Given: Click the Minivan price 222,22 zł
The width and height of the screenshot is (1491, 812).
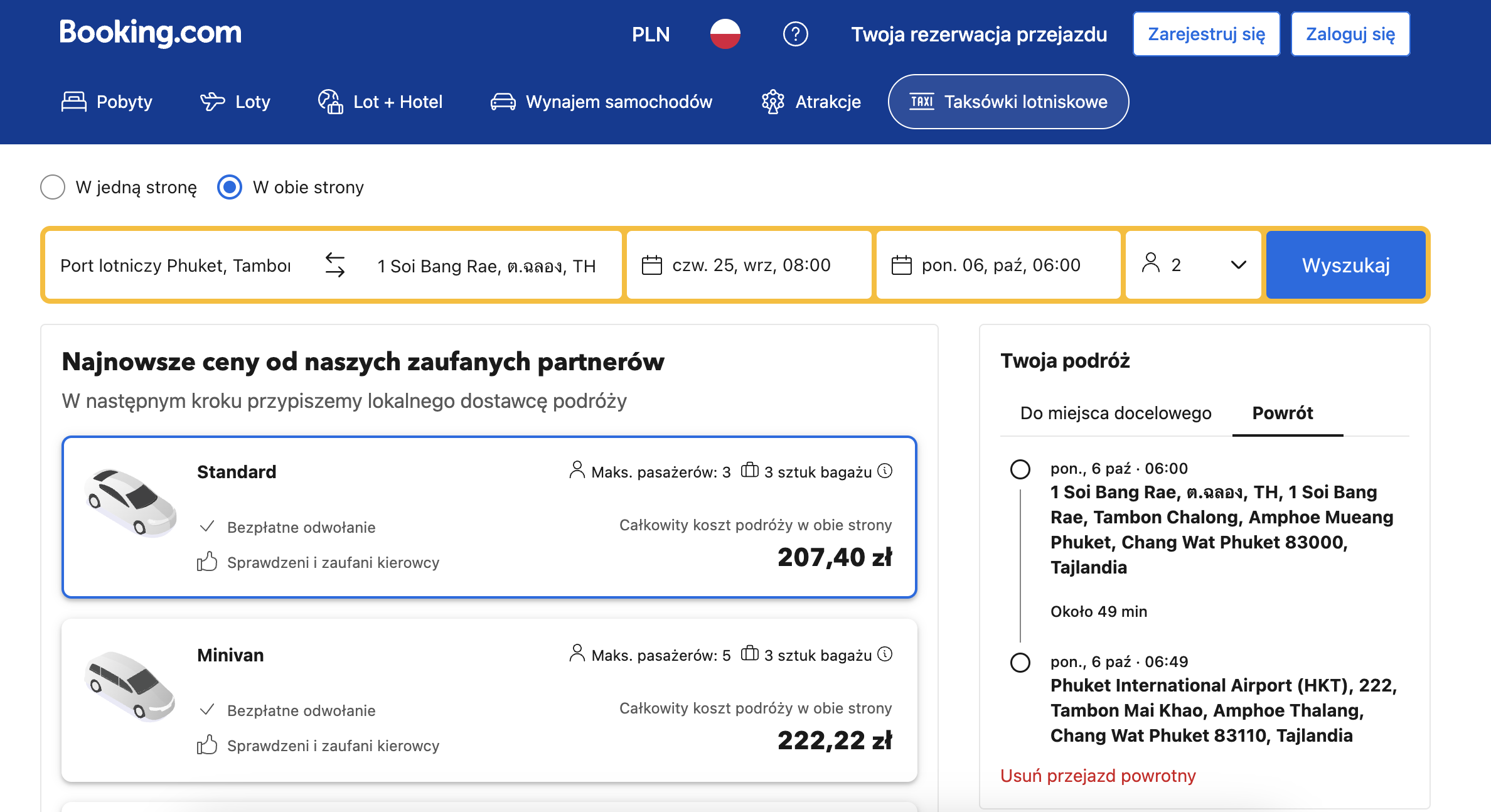Looking at the screenshot, I should pyautogui.click(x=835, y=740).
